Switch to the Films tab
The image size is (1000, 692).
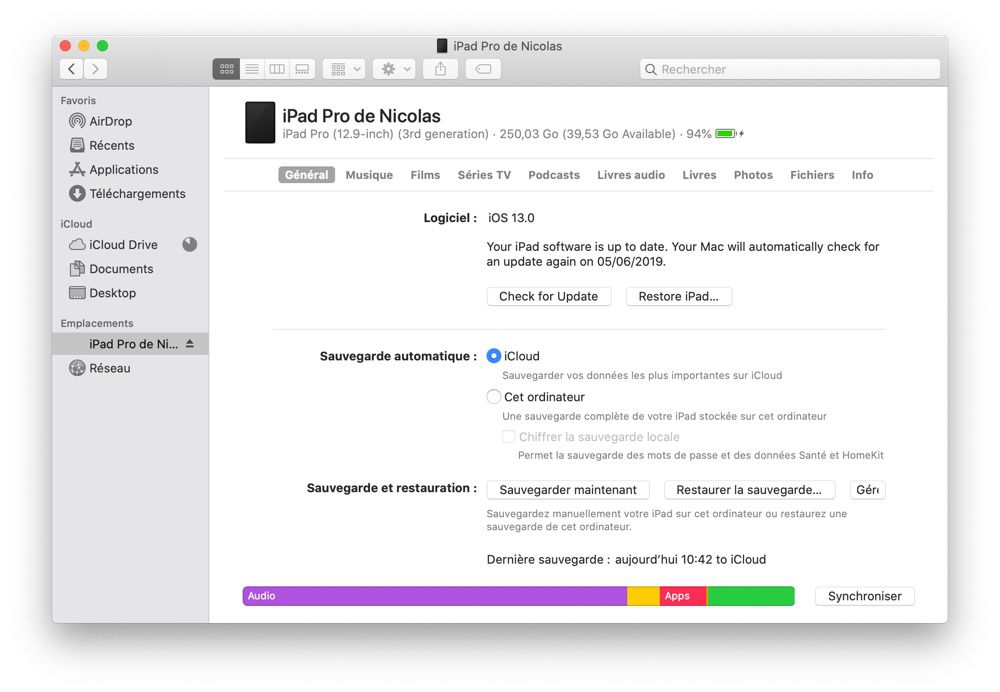(x=425, y=175)
